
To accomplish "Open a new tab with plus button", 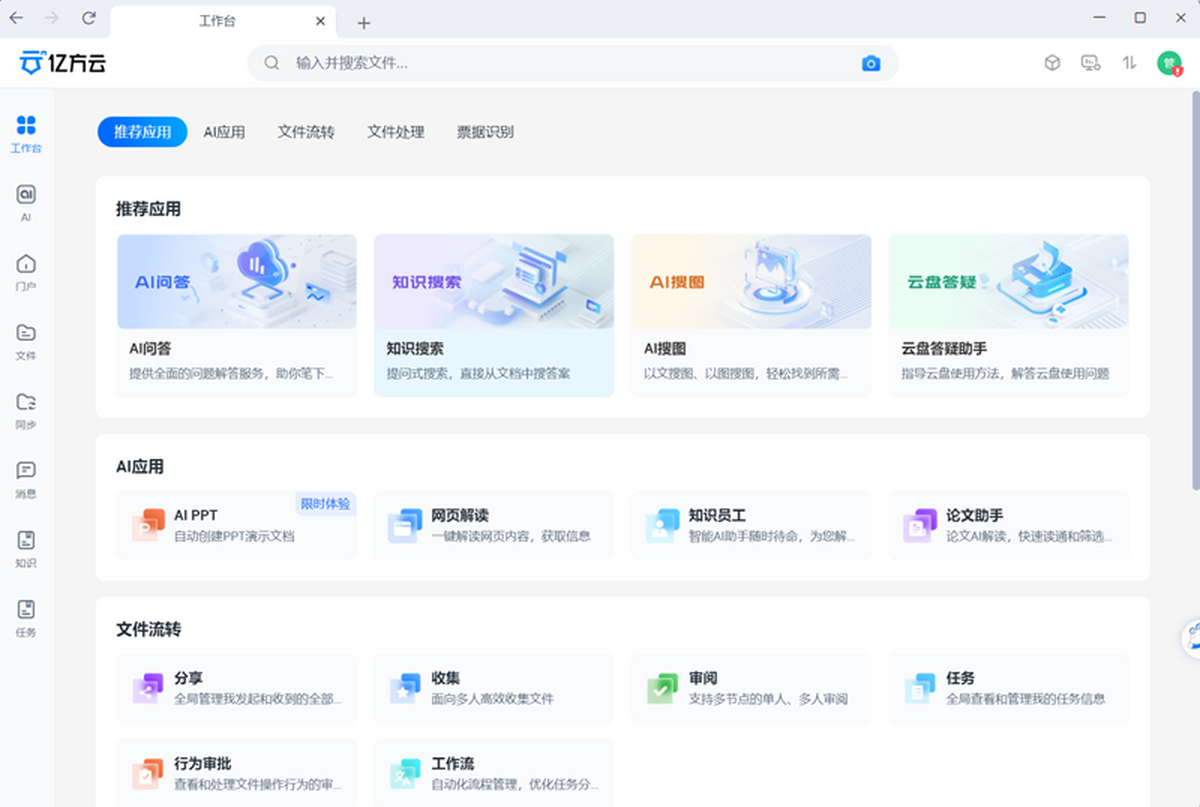I will (364, 22).
